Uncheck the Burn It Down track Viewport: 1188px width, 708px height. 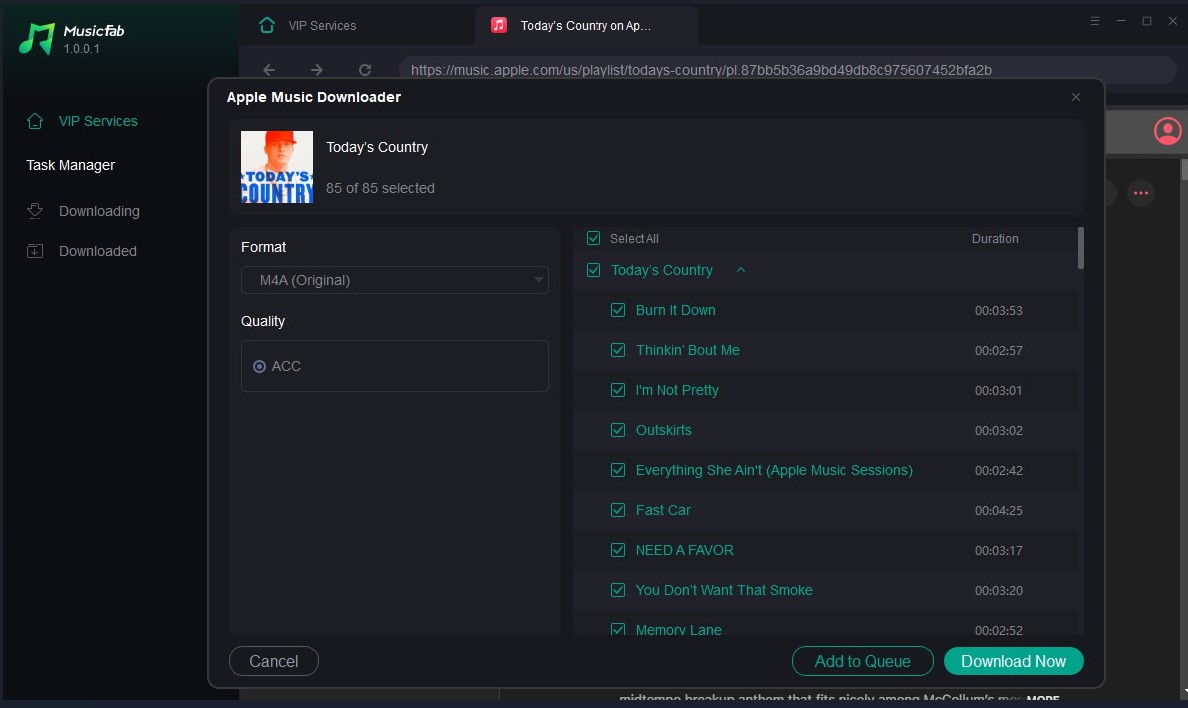click(617, 310)
